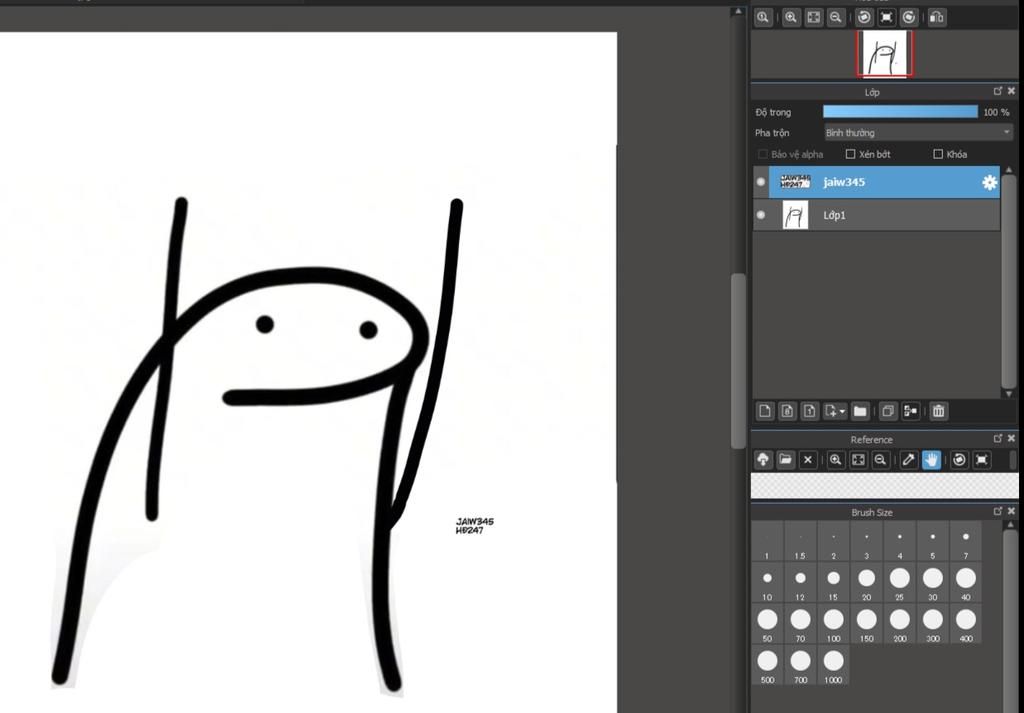The height and width of the screenshot is (713, 1024).
Task: Undock the Lớp panel
Action: click(x=998, y=91)
